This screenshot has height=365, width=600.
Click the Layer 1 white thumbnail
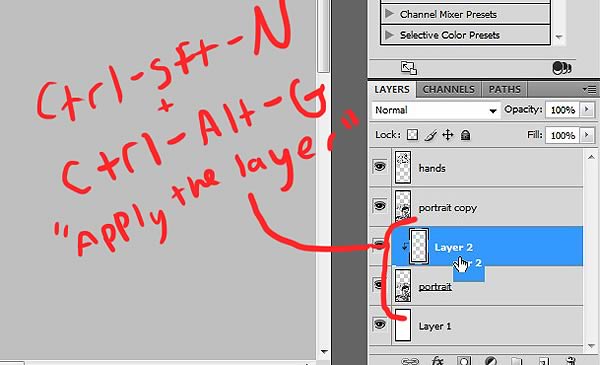(403, 325)
